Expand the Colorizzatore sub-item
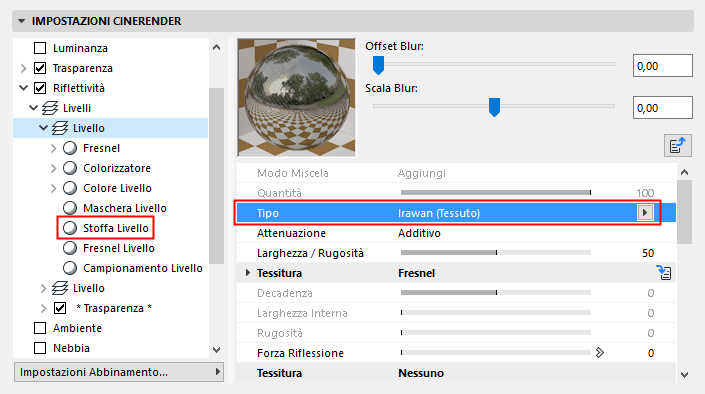The image size is (705, 394). tap(54, 168)
